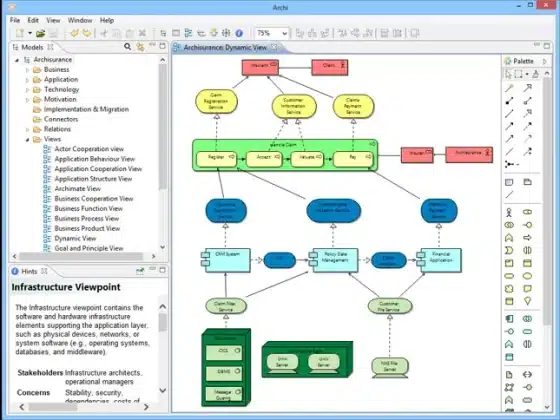Click the Open model folder icon

40,33
